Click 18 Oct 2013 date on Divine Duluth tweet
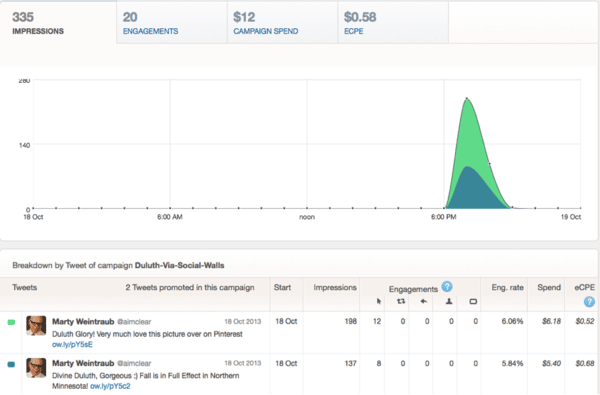Image resolution: width=600 pixels, height=395 pixels. [x=243, y=363]
